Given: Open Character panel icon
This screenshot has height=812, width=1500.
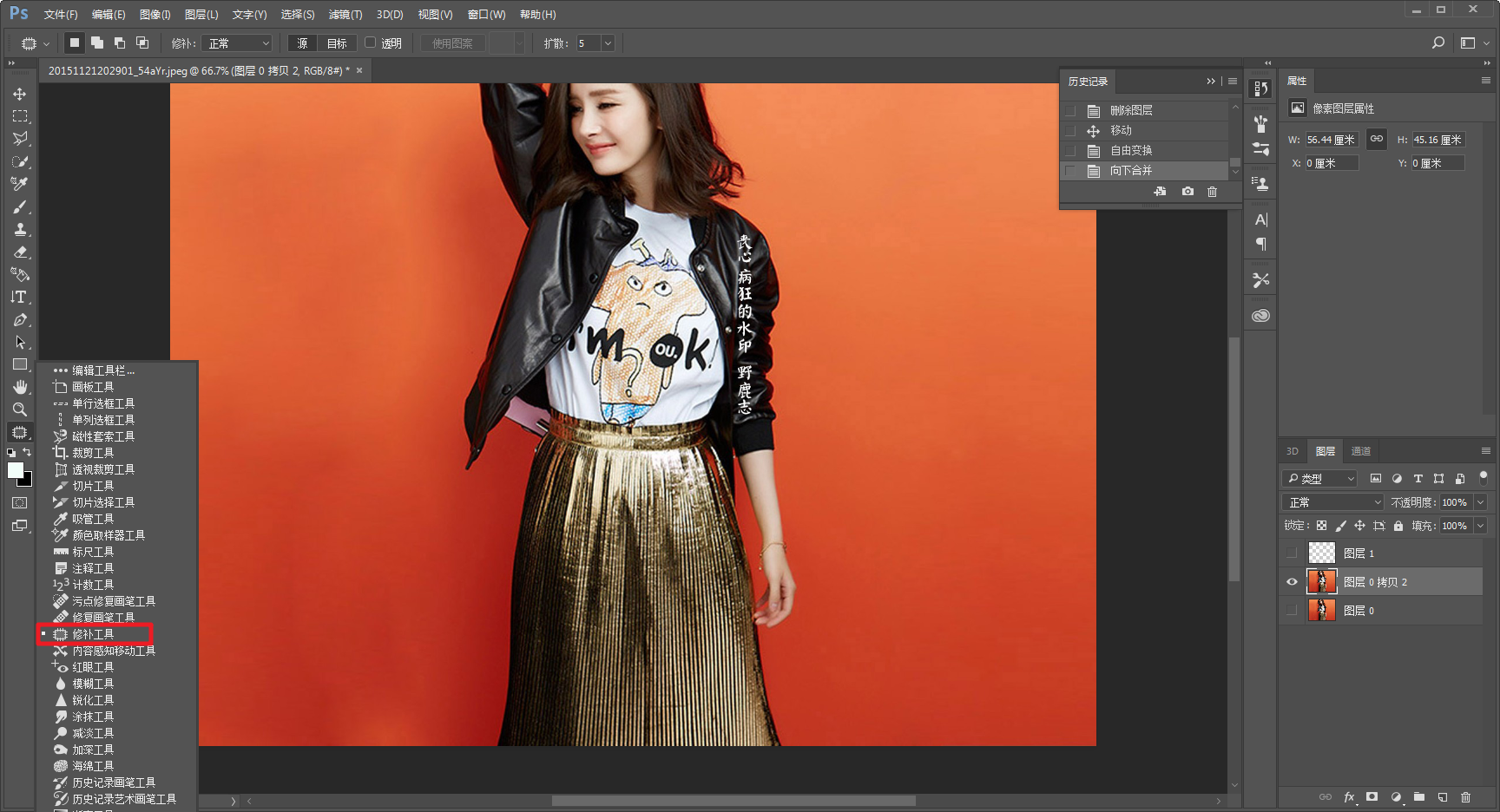Looking at the screenshot, I should coord(1260,219).
